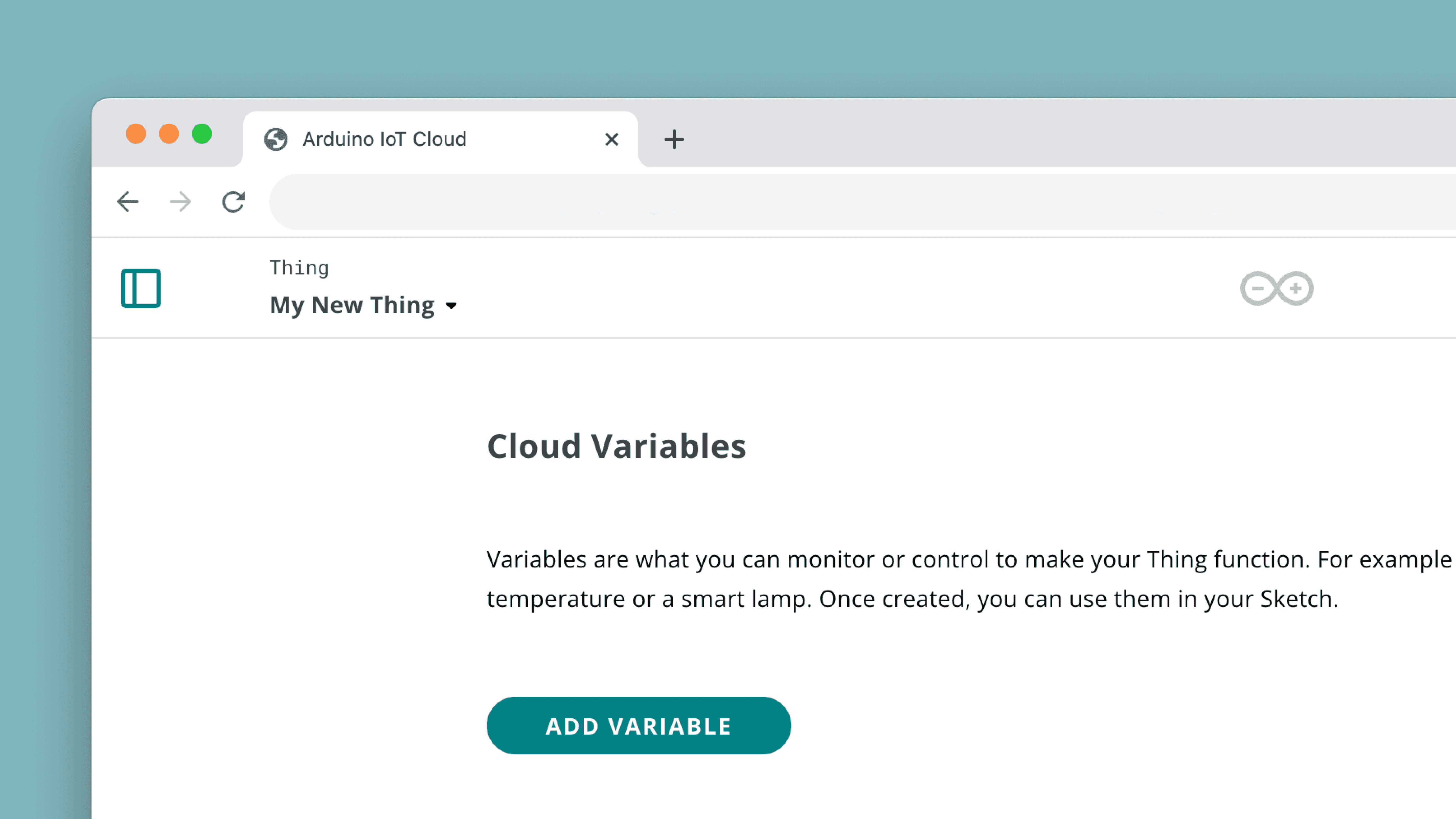
Task: Close the Arduino IoT Cloud tab
Action: [611, 139]
